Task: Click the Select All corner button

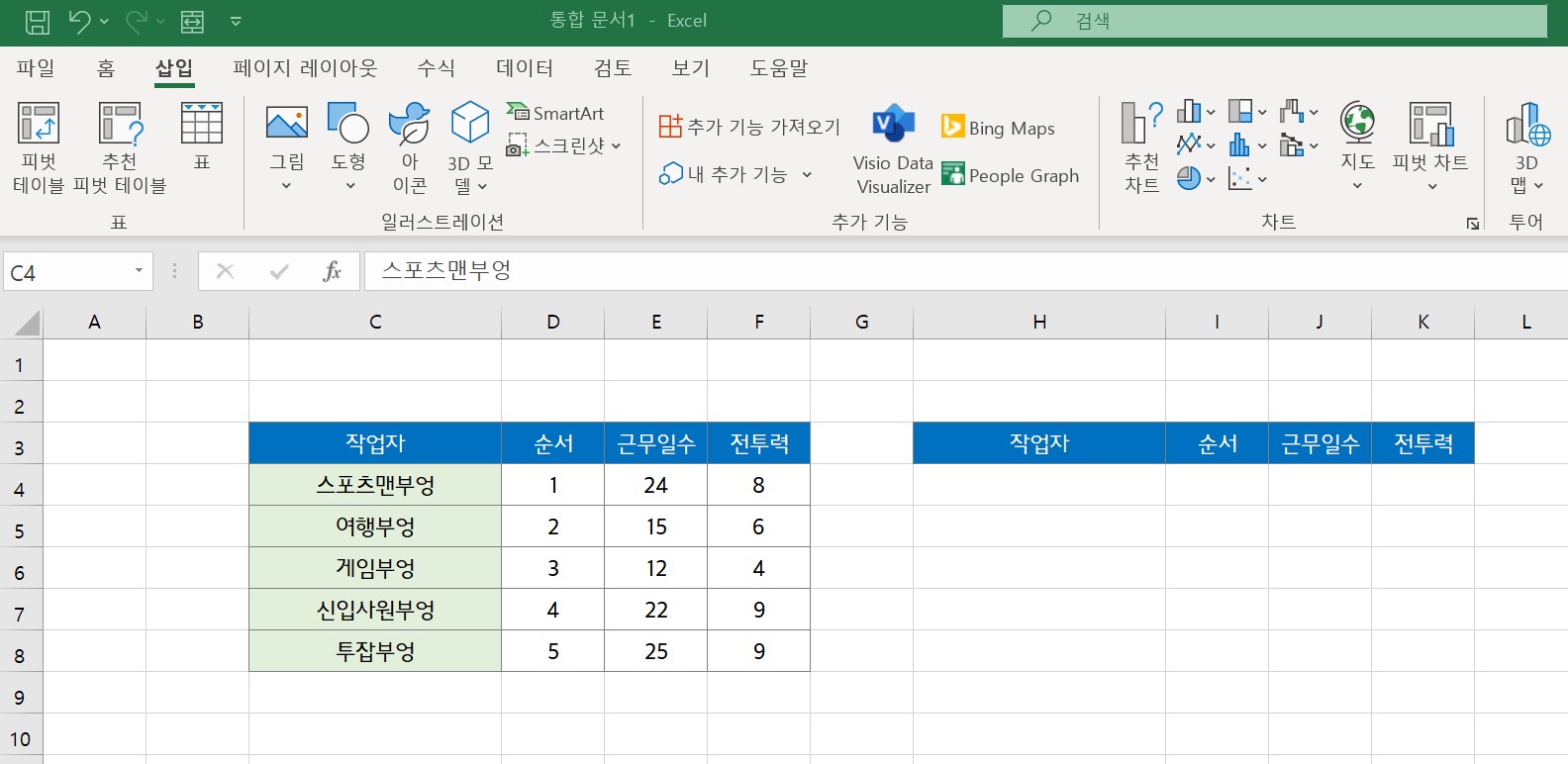Action: click(x=22, y=323)
